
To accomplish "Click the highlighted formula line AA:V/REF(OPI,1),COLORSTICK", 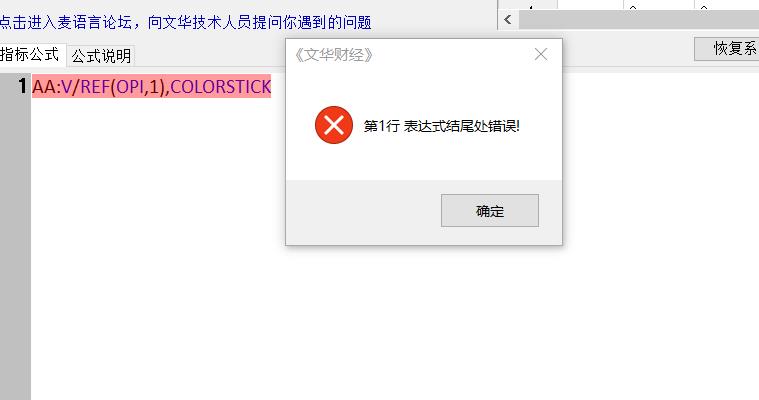I will tap(152, 86).
